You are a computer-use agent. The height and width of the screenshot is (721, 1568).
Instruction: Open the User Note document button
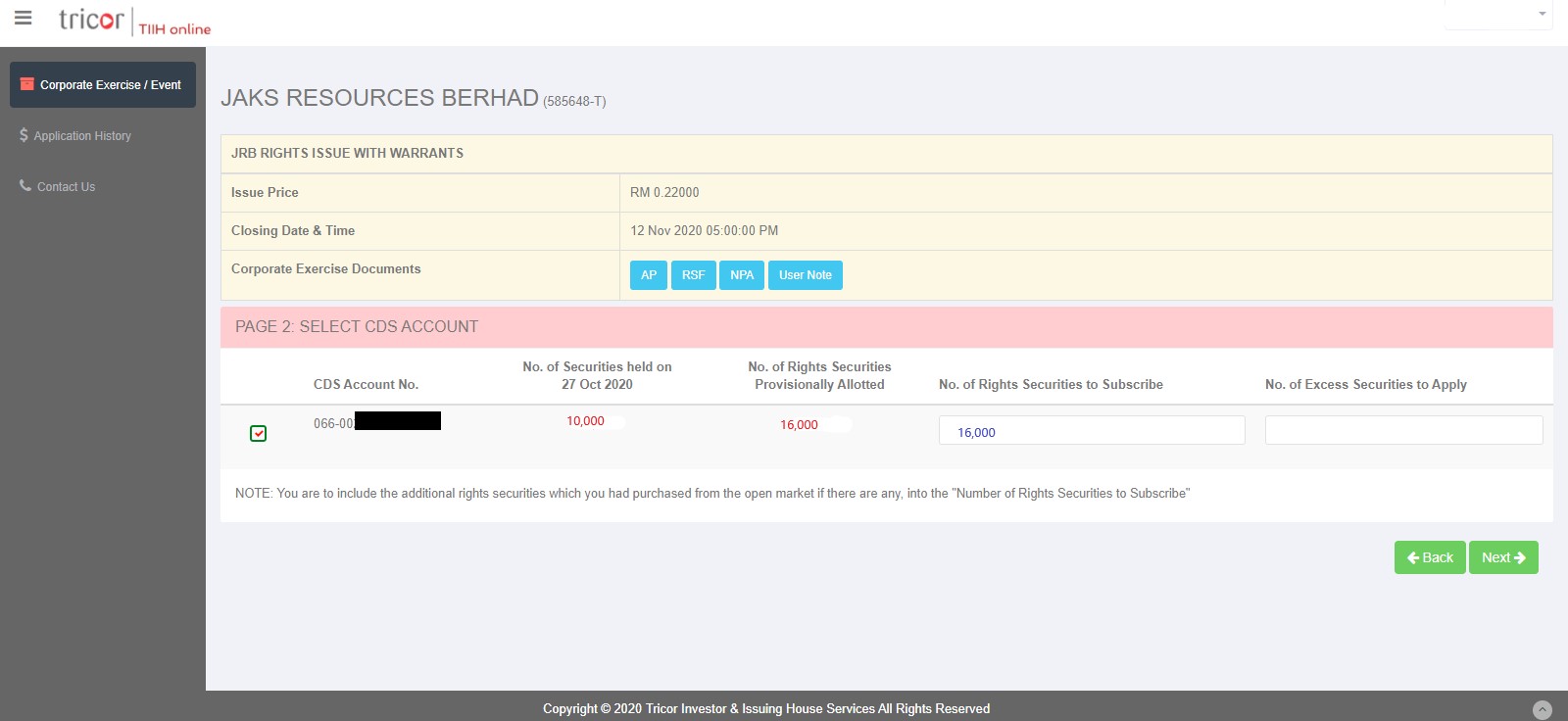[x=806, y=275]
